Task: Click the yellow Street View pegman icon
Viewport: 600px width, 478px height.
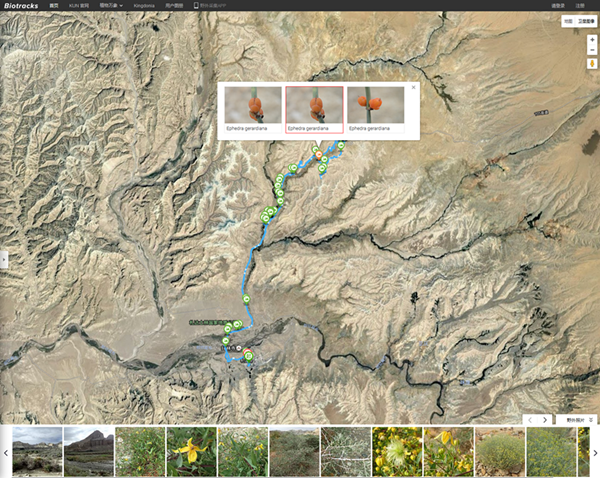Action: click(x=592, y=64)
